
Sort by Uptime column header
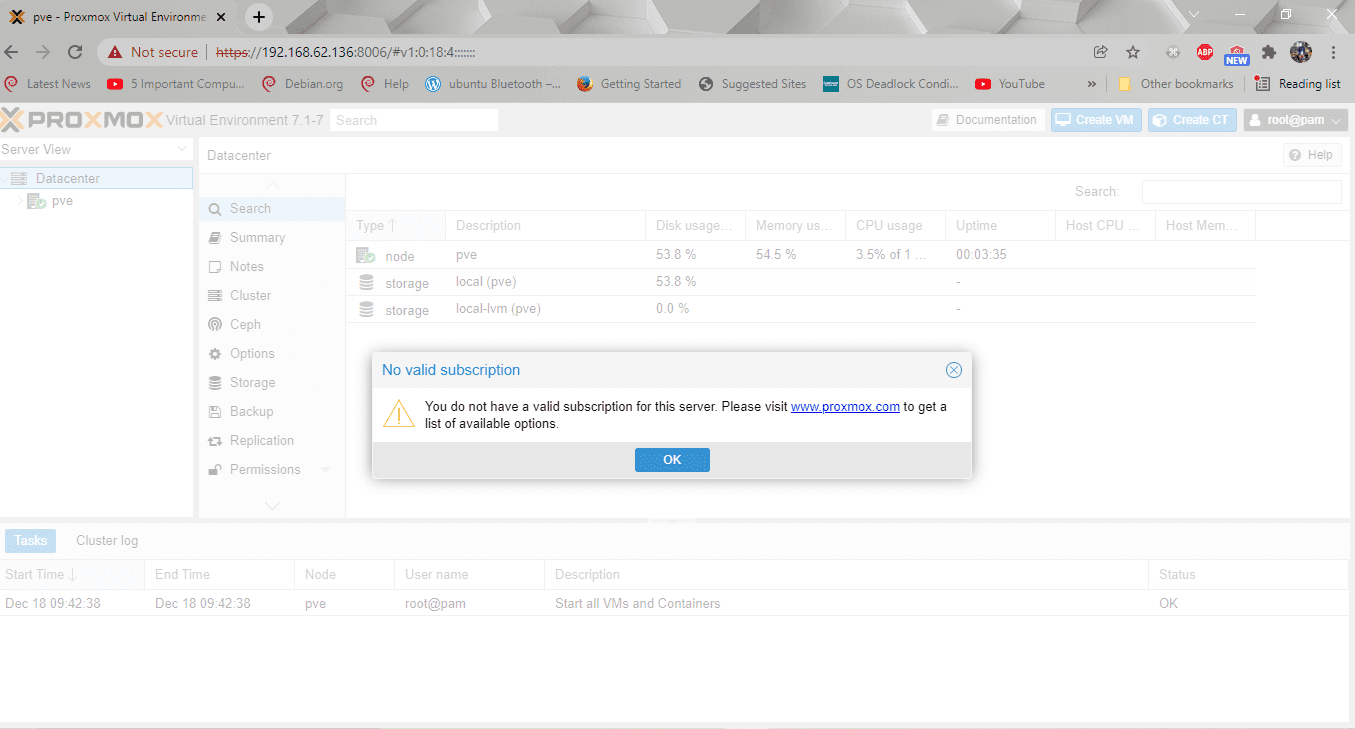click(x=1000, y=225)
